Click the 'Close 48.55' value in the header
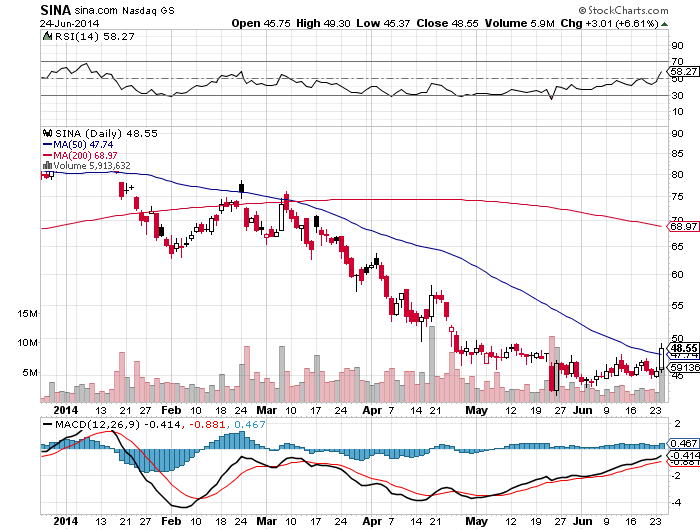This screenshot has width=700, height=530. 447,23
